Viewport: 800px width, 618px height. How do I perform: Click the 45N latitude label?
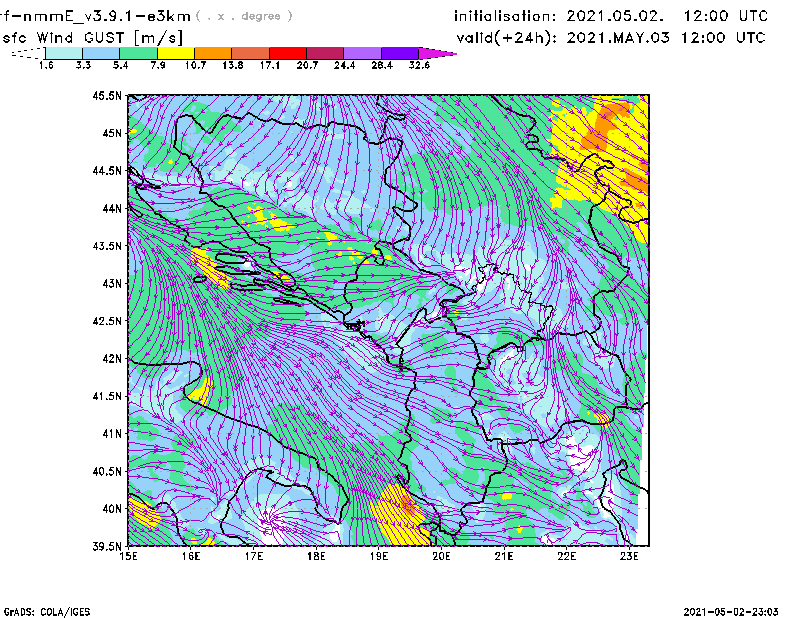[x=112, y=133]
